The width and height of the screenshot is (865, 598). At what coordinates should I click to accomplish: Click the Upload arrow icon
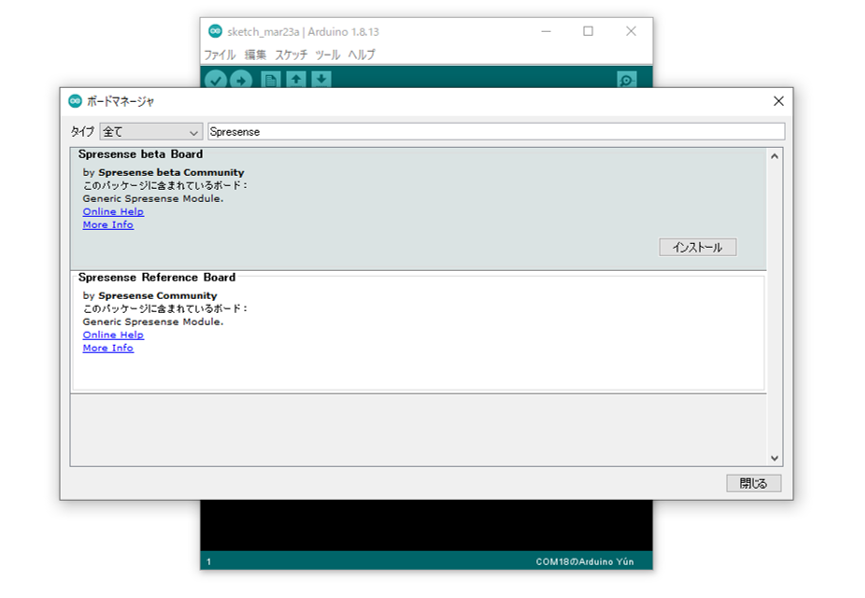pos(241,80)
